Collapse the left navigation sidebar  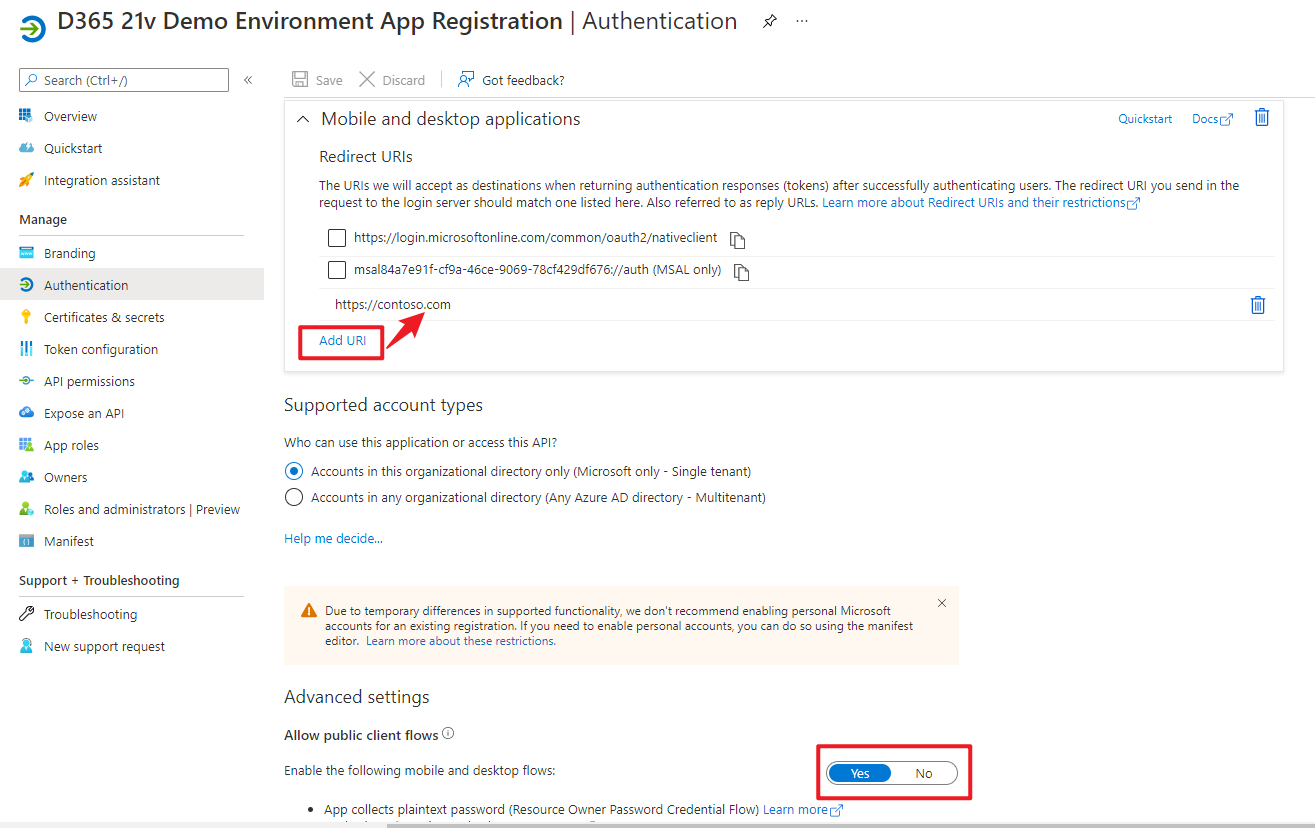coord(248,80)
